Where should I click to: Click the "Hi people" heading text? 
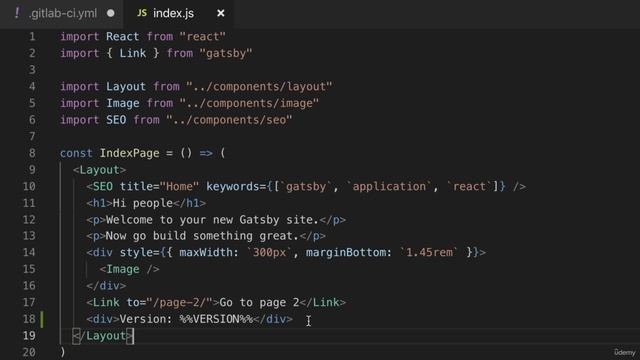click(143, 203)
